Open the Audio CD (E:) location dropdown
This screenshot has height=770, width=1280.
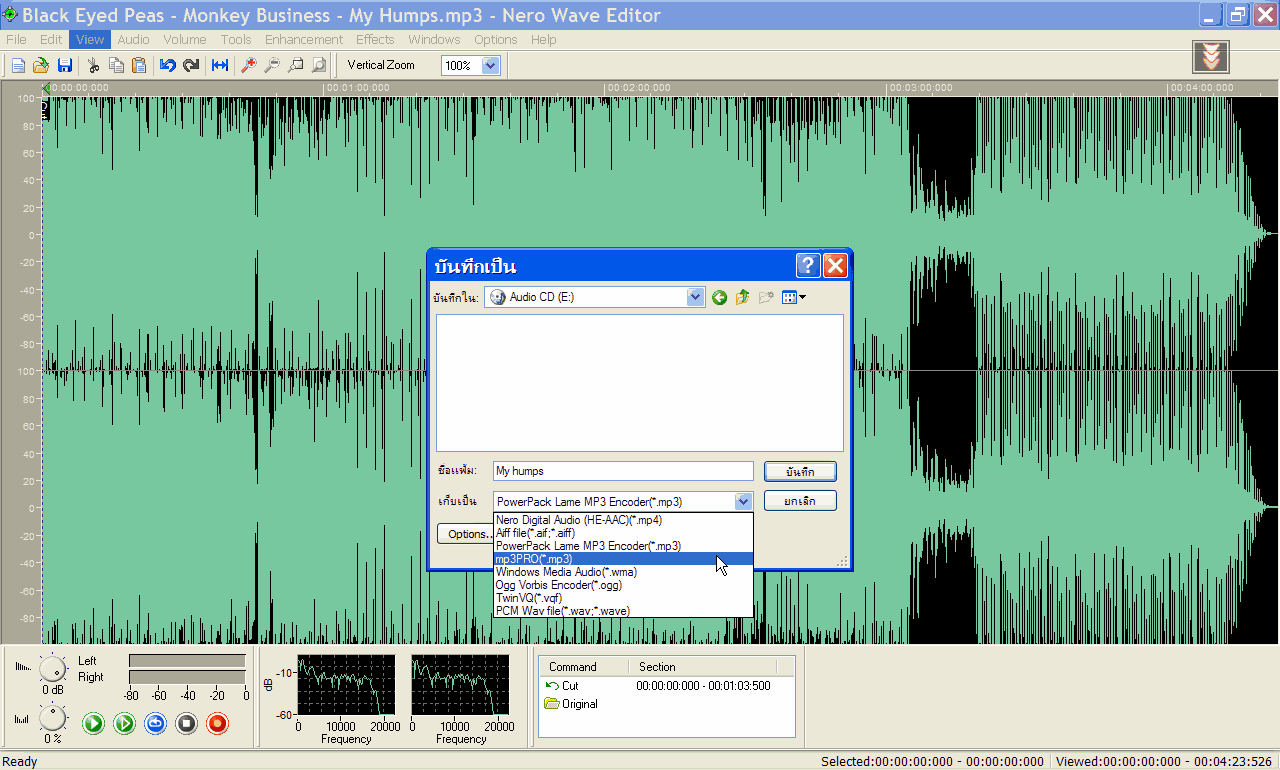696,297
